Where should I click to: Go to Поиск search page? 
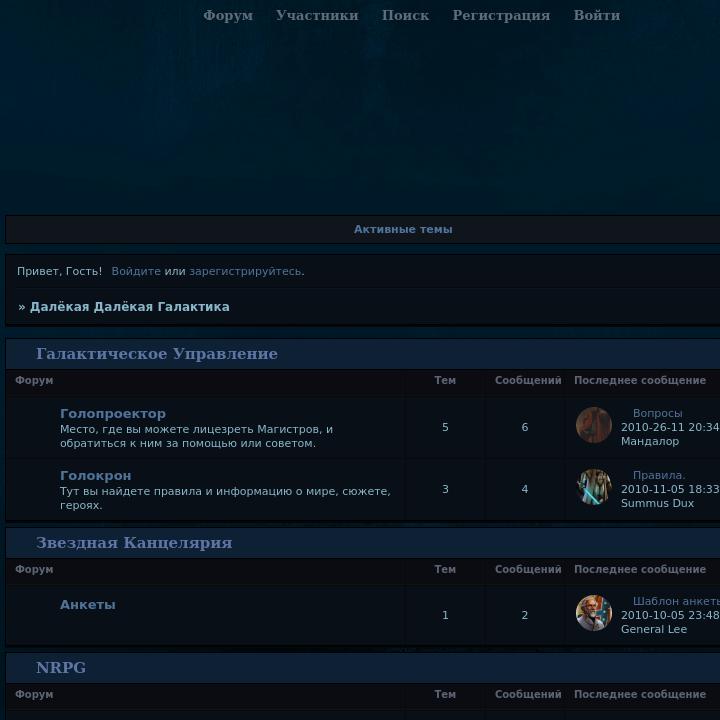(x=405, y=16)
